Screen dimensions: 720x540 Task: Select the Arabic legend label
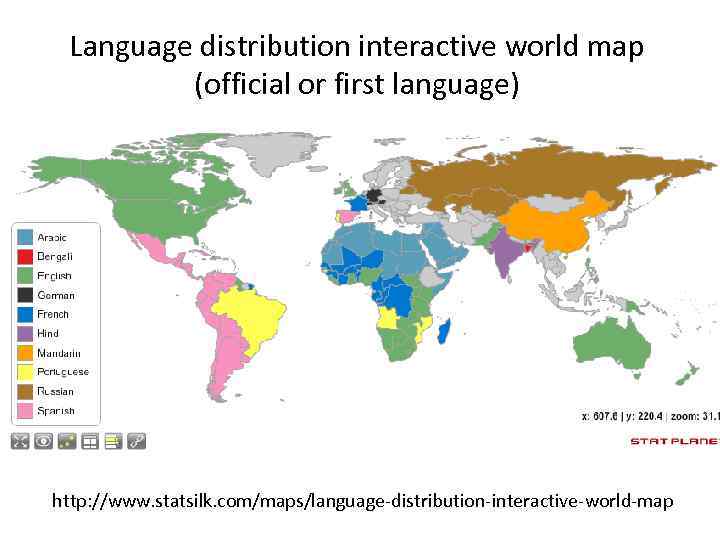[x=52, y=237]
